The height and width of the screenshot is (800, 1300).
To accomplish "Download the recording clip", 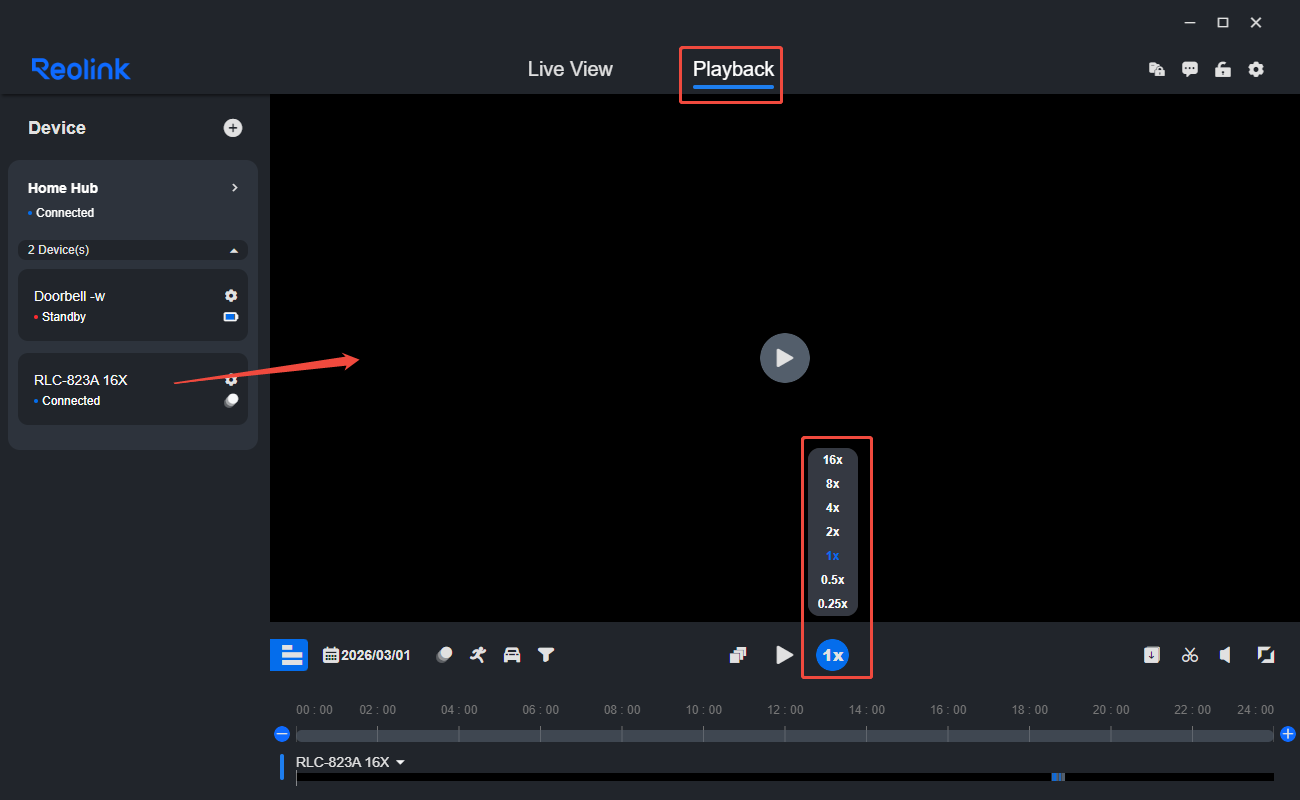I will 1152,655.
